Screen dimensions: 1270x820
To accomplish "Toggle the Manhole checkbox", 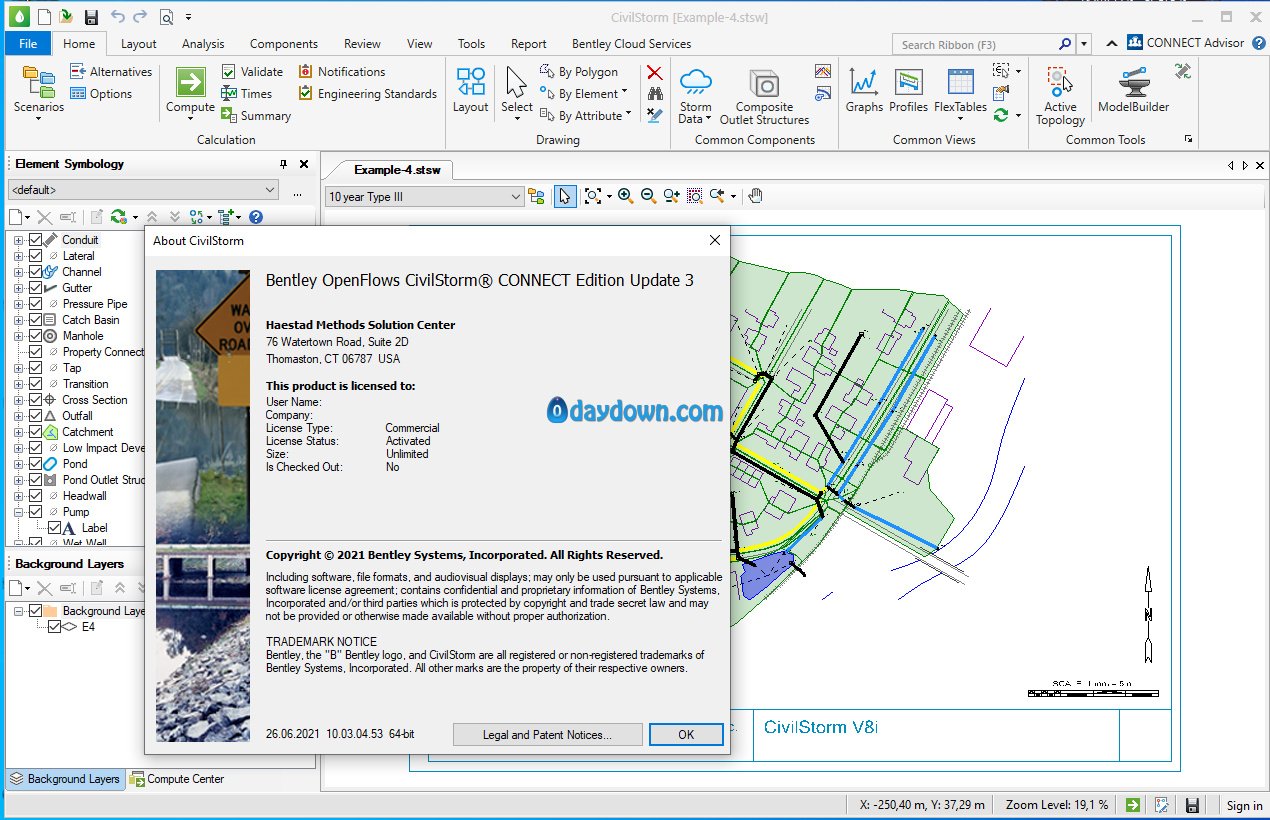I will click(x=36, y=336).
